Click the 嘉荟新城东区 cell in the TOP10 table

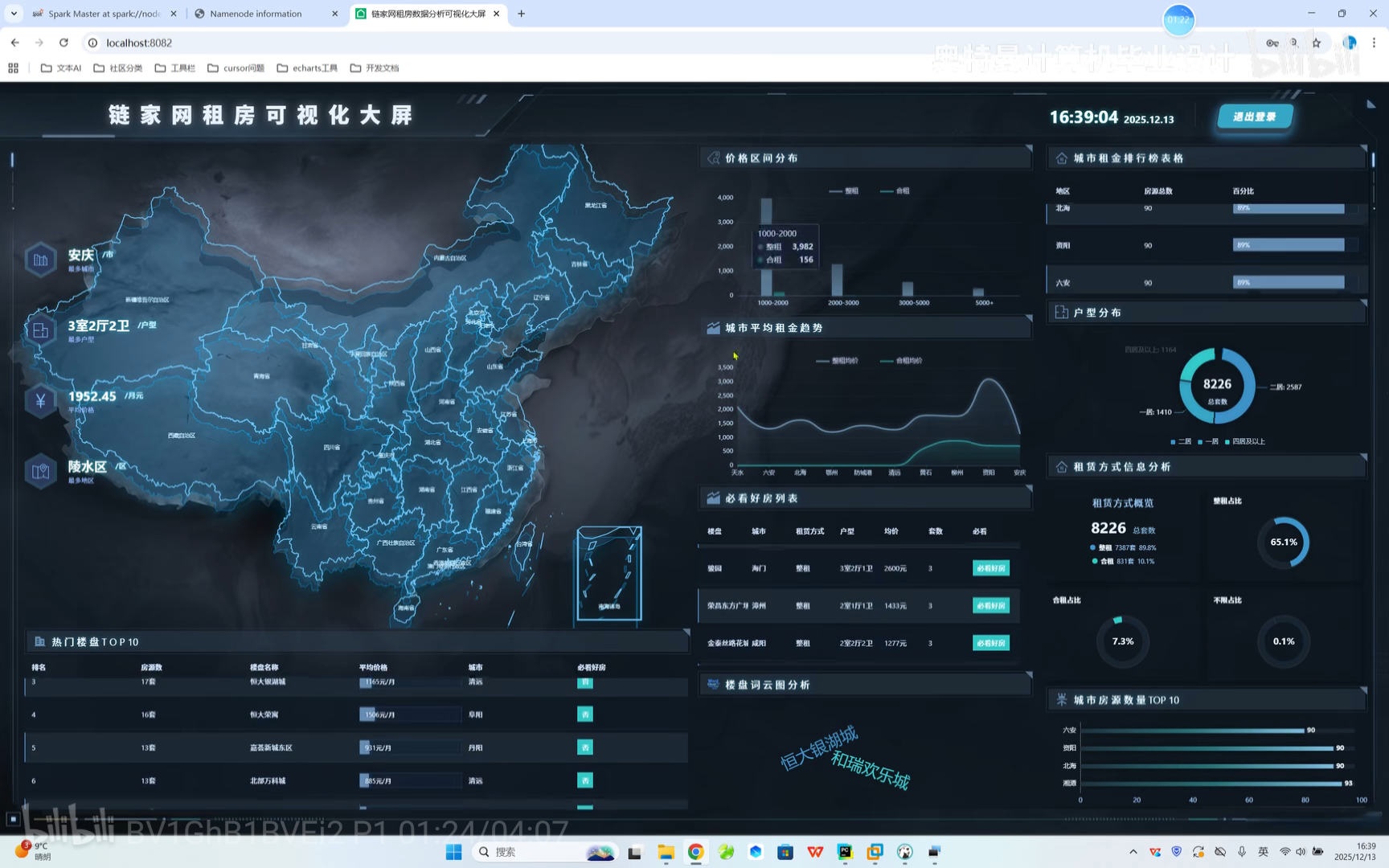pyautogui.click(x=271, y=748)
